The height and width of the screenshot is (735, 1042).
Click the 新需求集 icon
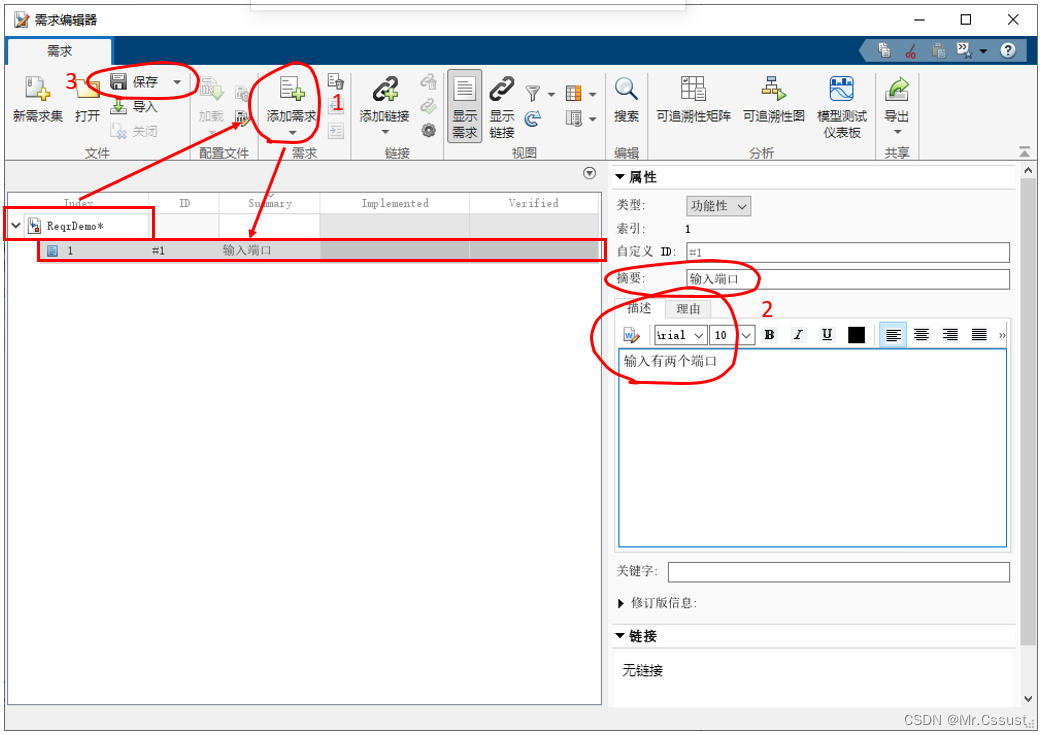point(37,90)
